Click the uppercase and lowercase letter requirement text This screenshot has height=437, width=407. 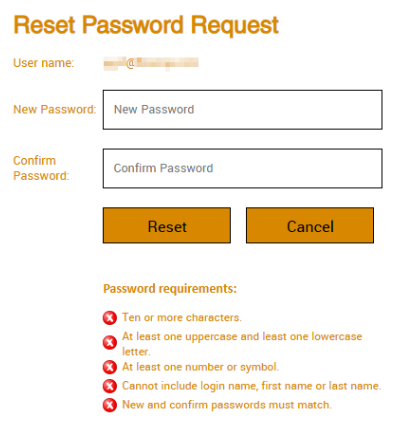click(242, 344)
